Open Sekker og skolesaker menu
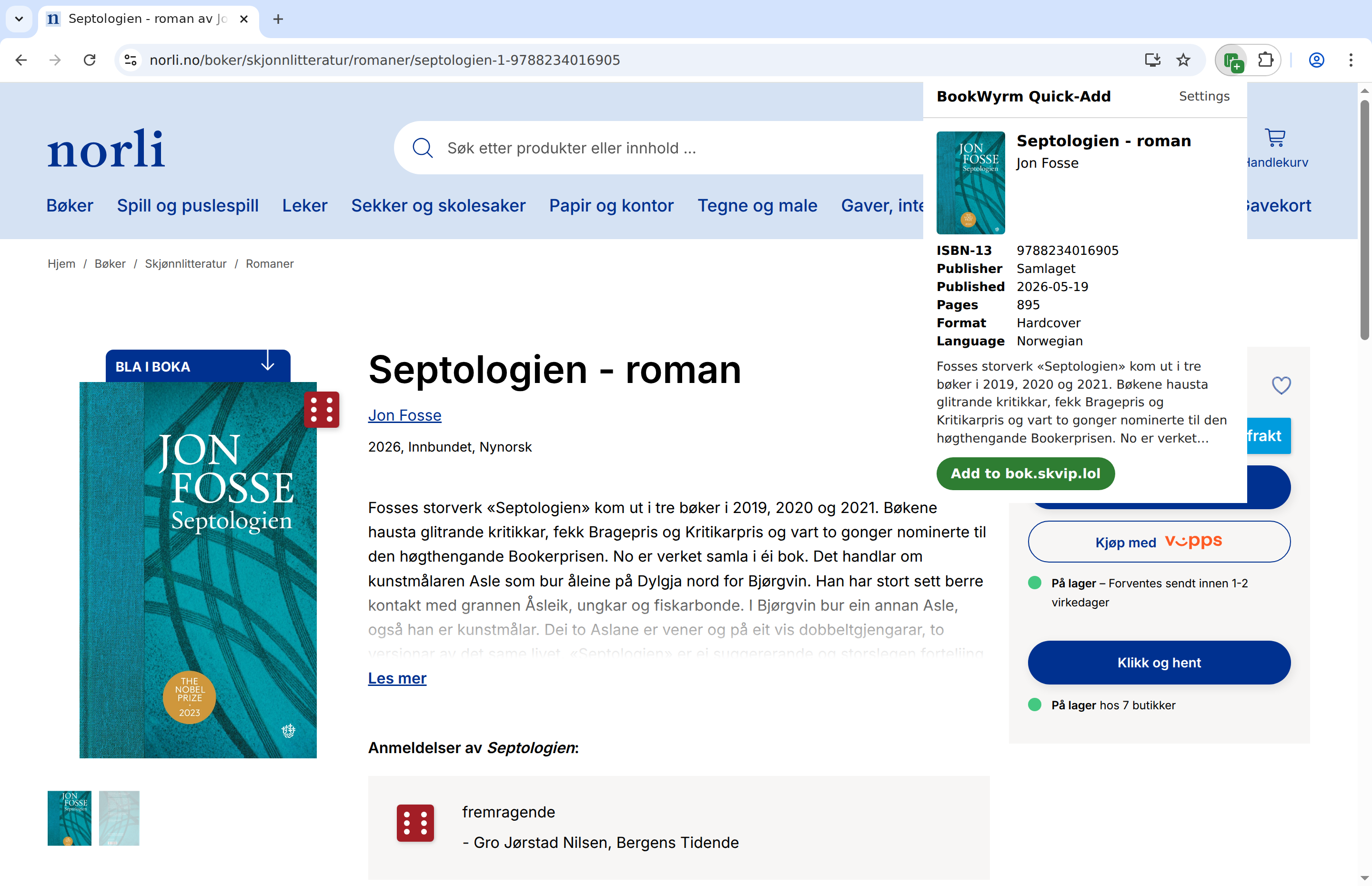 point(438,205)
